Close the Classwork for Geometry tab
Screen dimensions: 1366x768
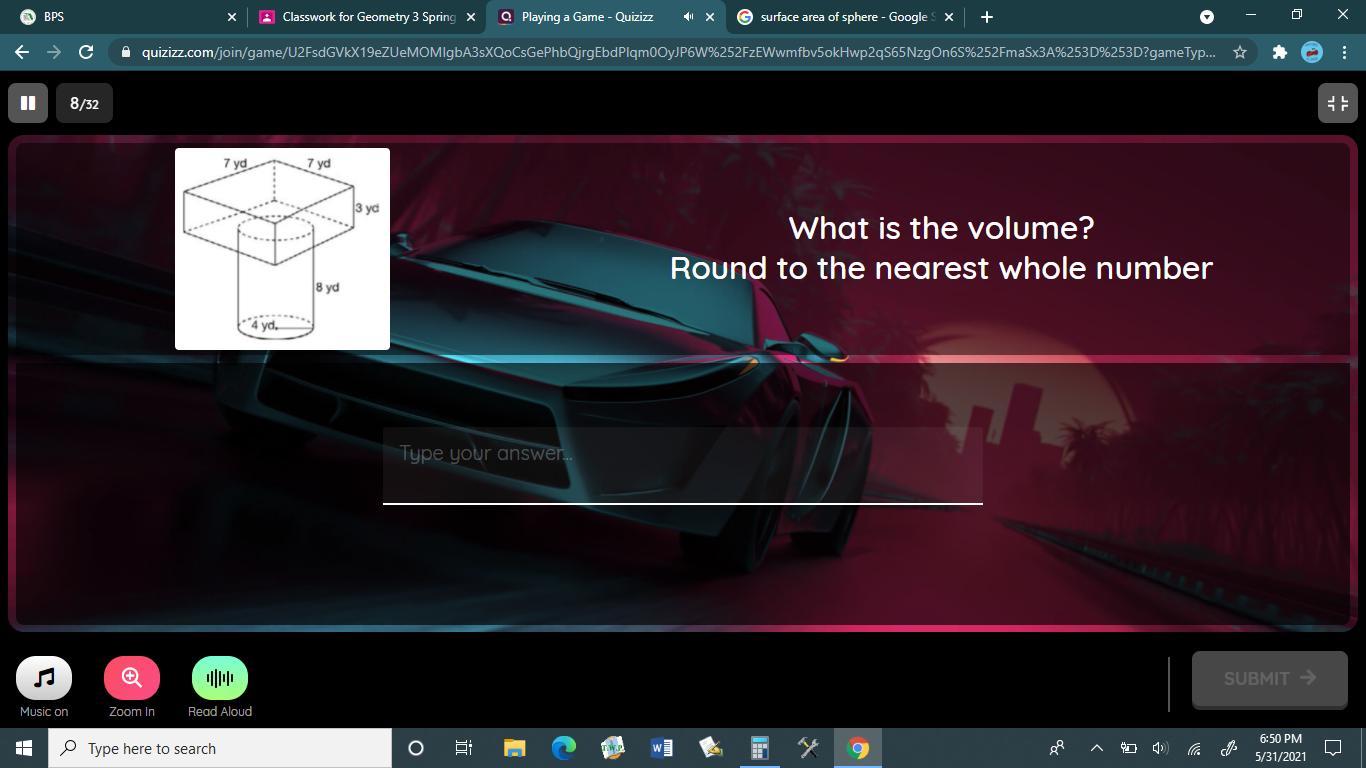tap(471, 17)
